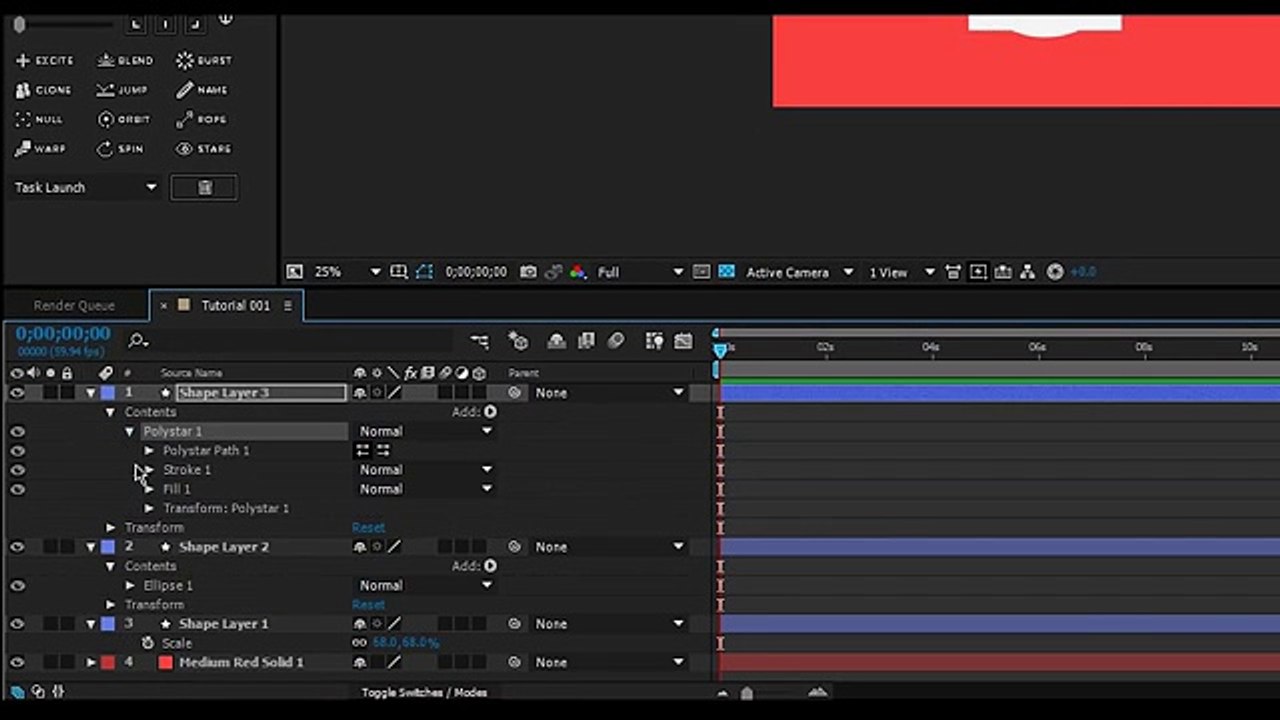Click the Spin tool icon
The width and height of the screenshot is (1280, 720).
click(x=105, y=149)
